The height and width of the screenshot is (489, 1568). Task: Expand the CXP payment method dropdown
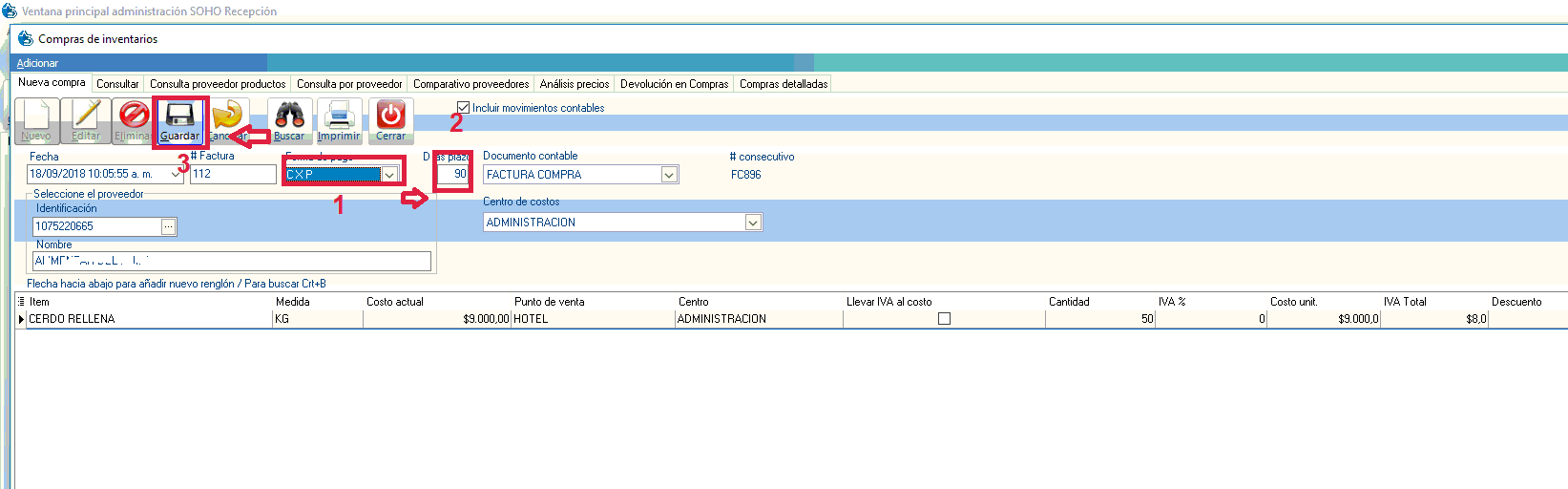click(x=389, y=175)
